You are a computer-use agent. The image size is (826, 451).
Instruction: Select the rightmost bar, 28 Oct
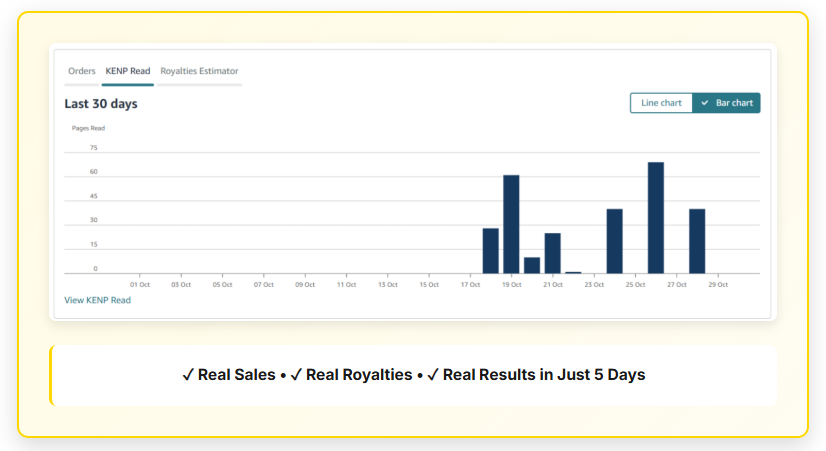coord(697,241)
